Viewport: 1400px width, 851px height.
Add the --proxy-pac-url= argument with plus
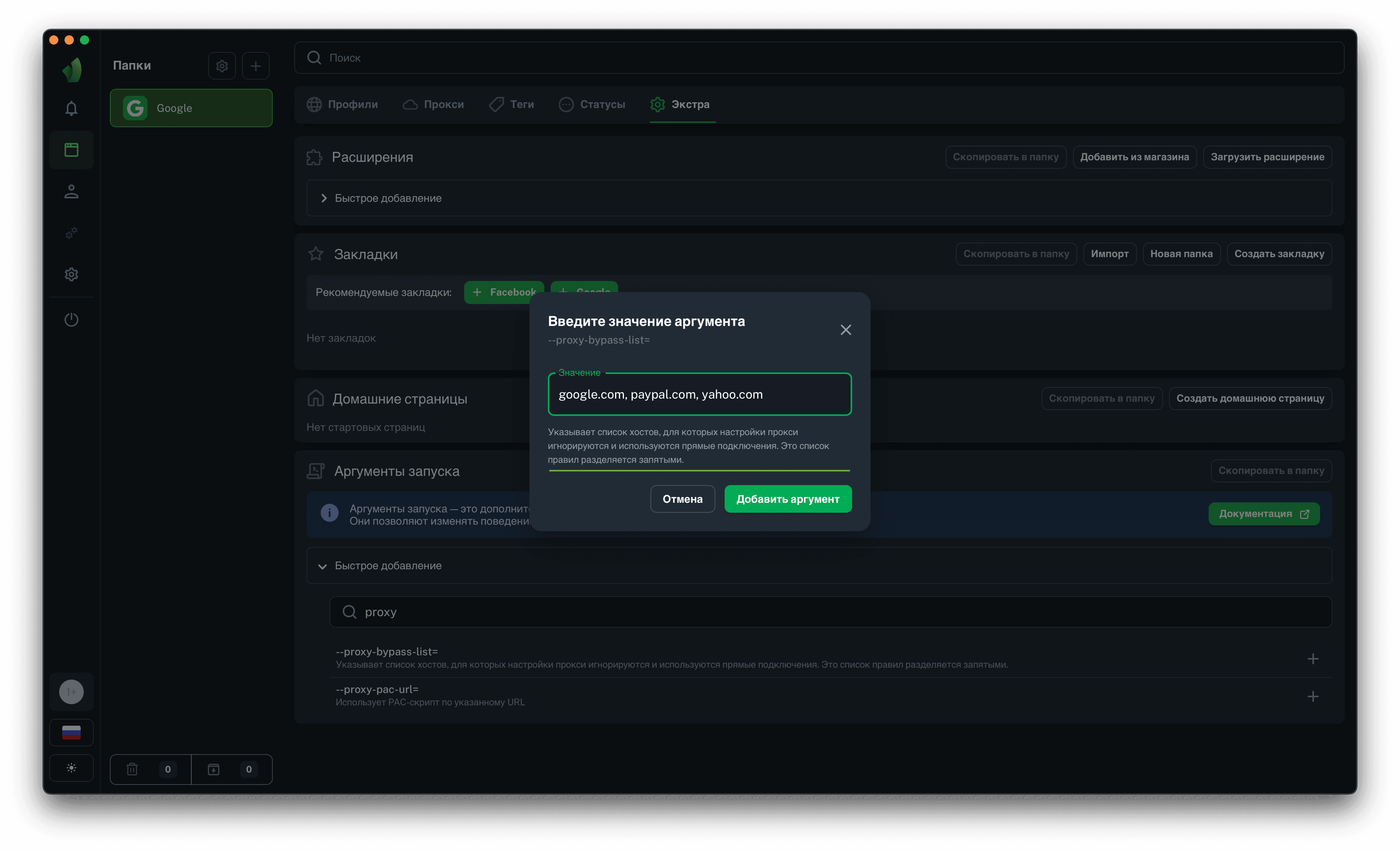1312,697
